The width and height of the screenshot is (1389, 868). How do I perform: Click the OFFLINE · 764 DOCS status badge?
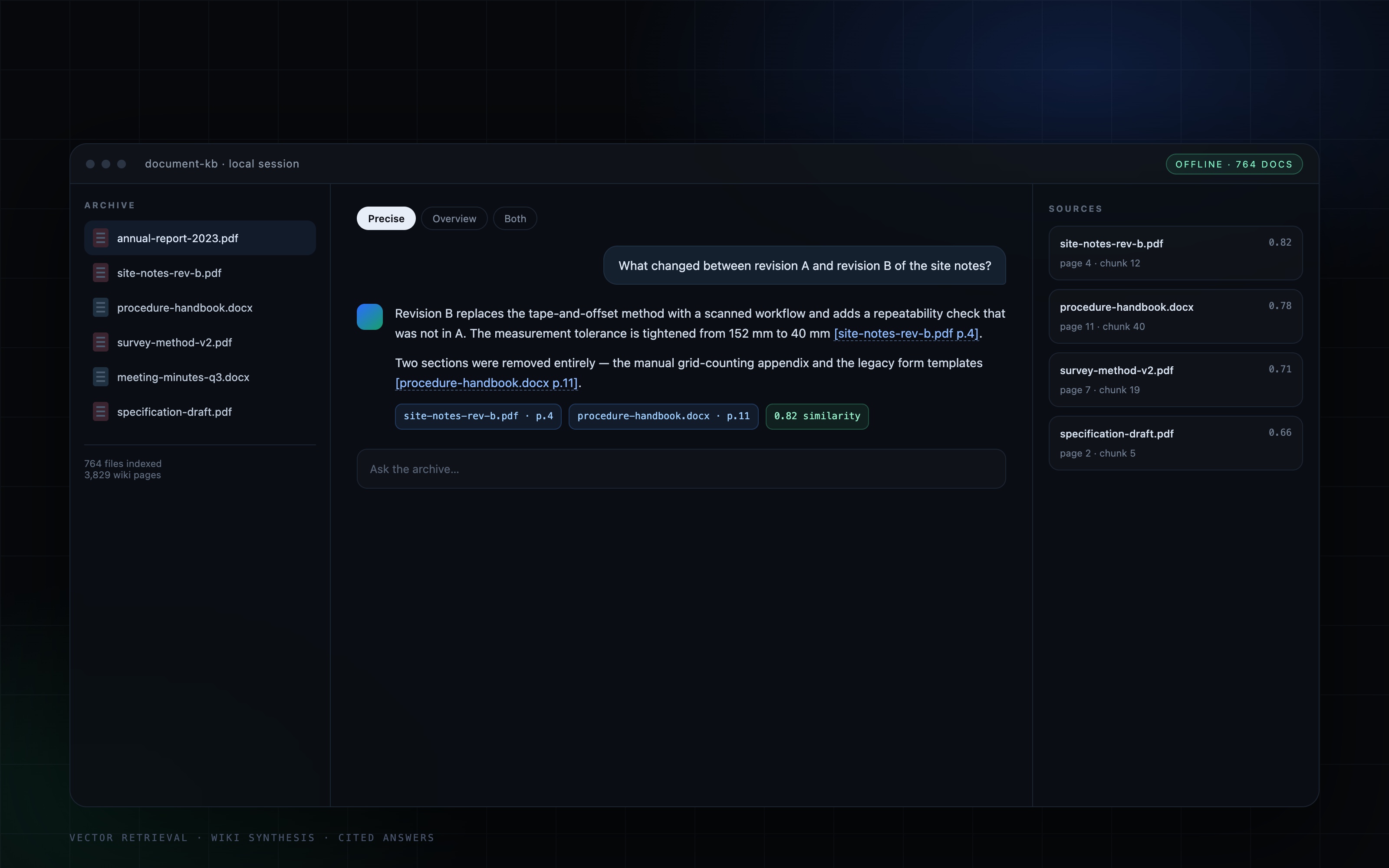click(x=1234, y=164)
